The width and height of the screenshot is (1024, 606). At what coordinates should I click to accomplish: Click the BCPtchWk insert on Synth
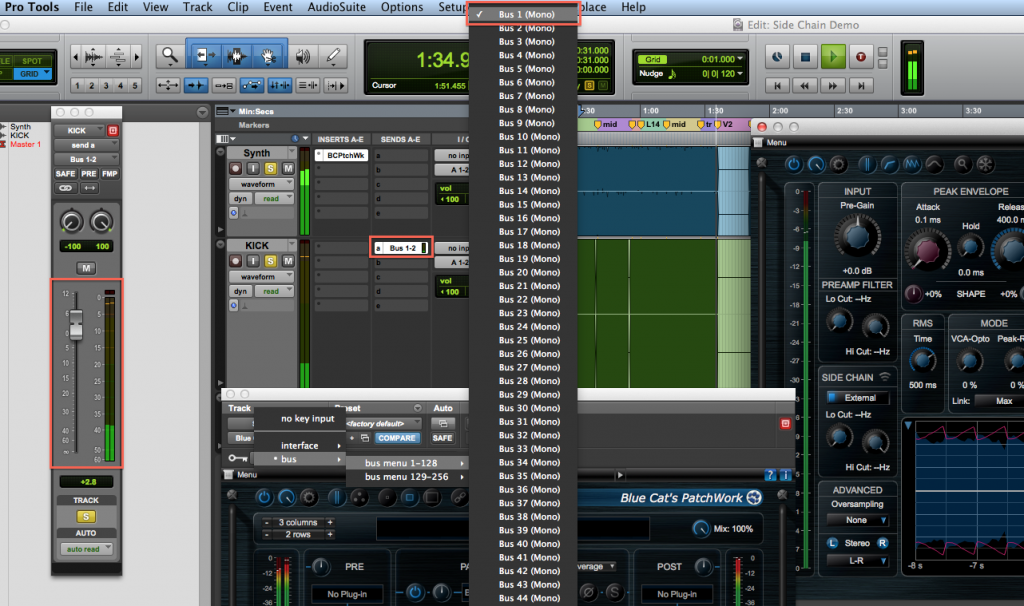(342, 155)
